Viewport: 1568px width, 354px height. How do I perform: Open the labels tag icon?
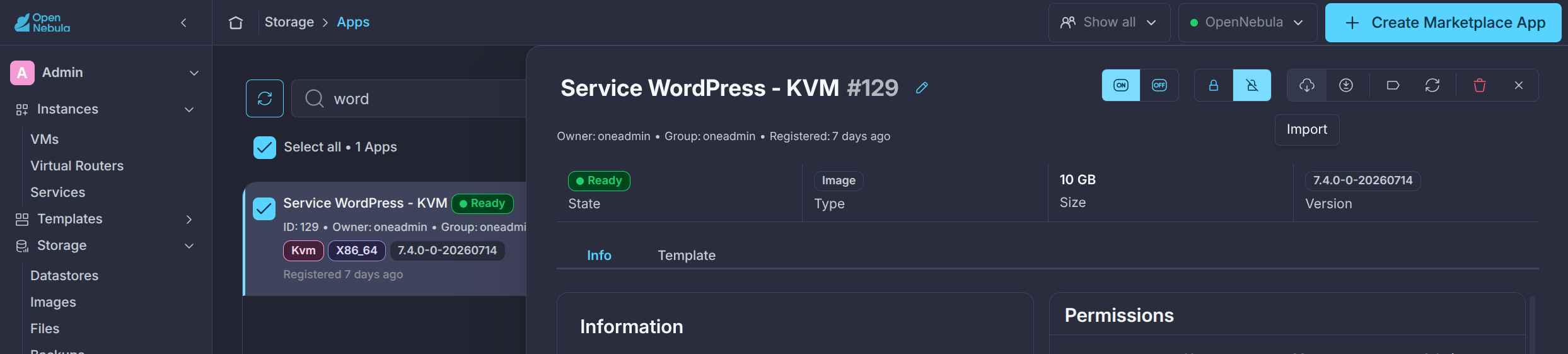coord(1393,85)
